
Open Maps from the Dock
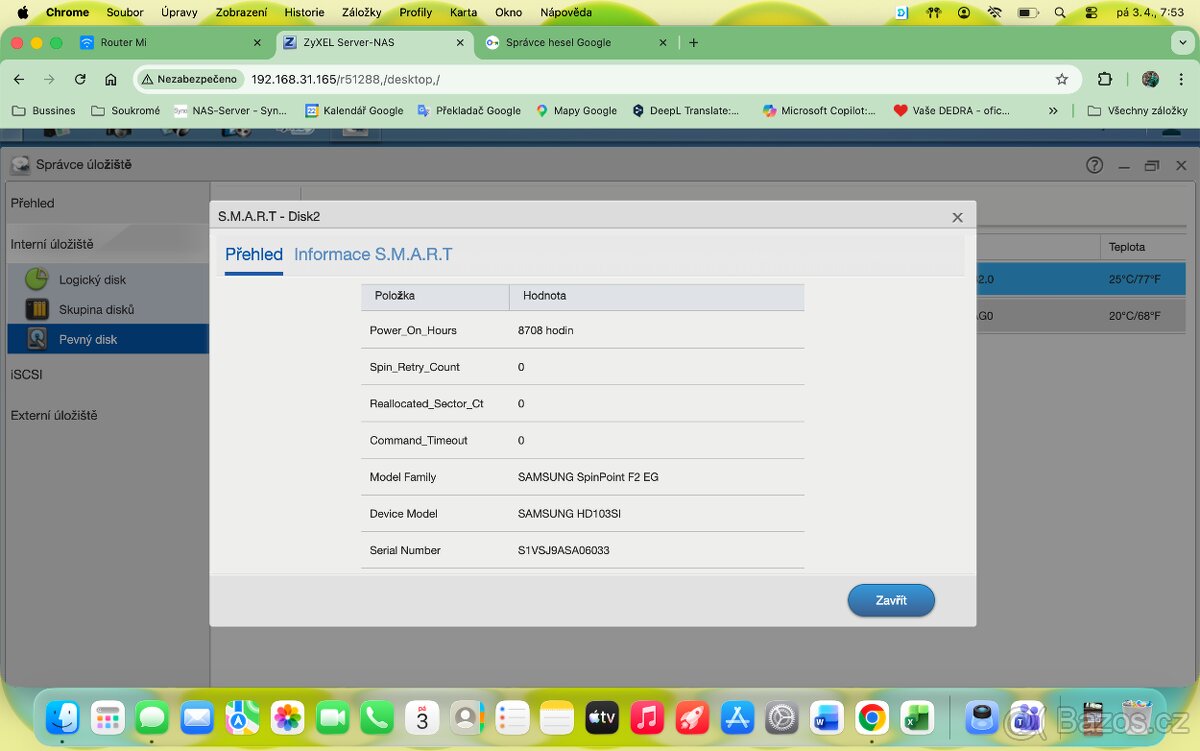[x=242, y=717]
